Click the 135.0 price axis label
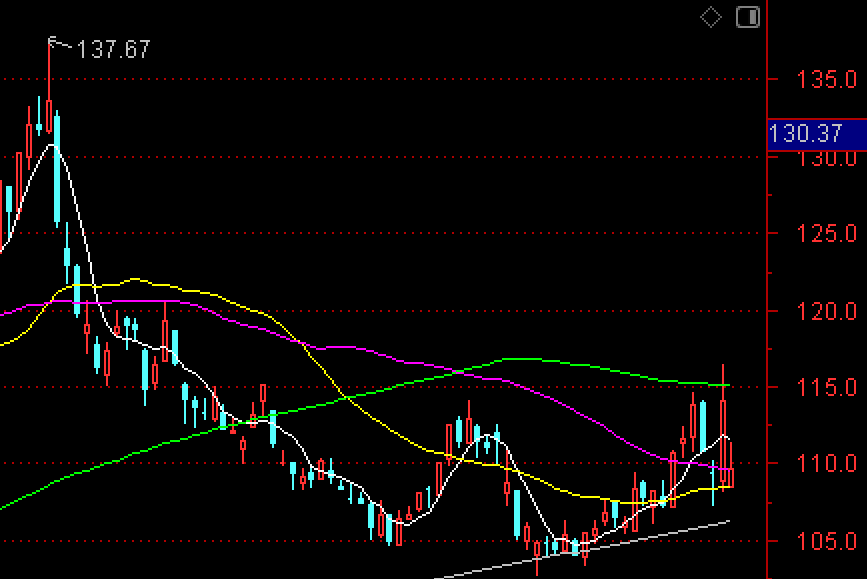This screenshot has width=867, height=579. click(x=827, y=80)
